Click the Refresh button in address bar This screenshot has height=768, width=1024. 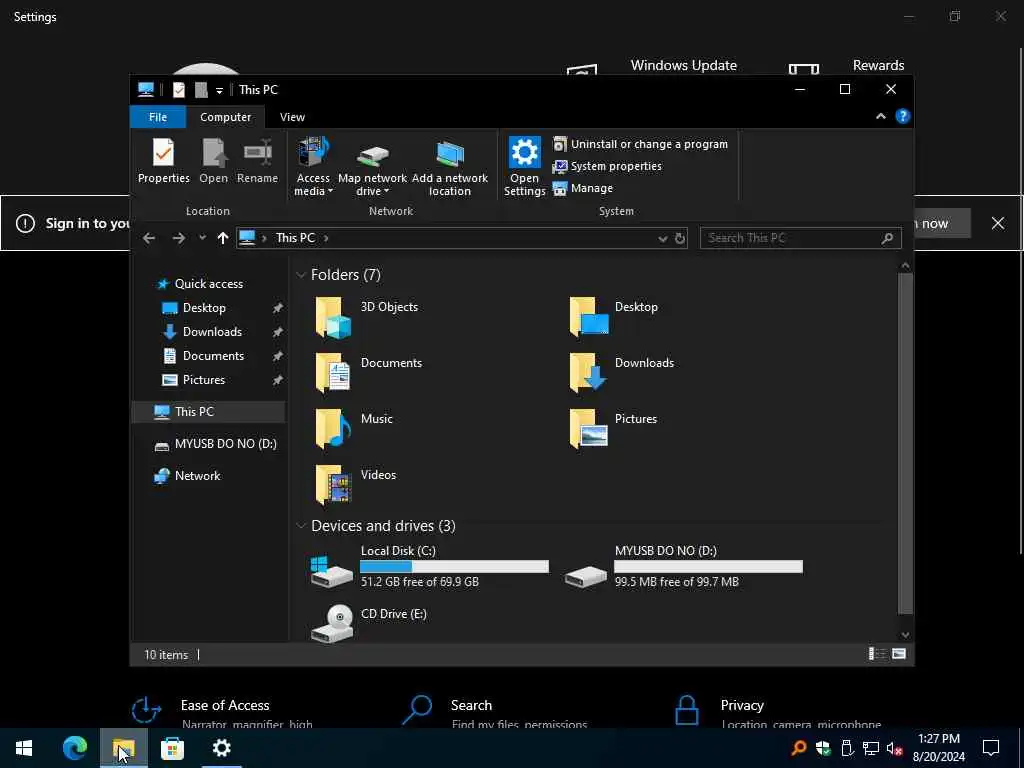point(680,238)
